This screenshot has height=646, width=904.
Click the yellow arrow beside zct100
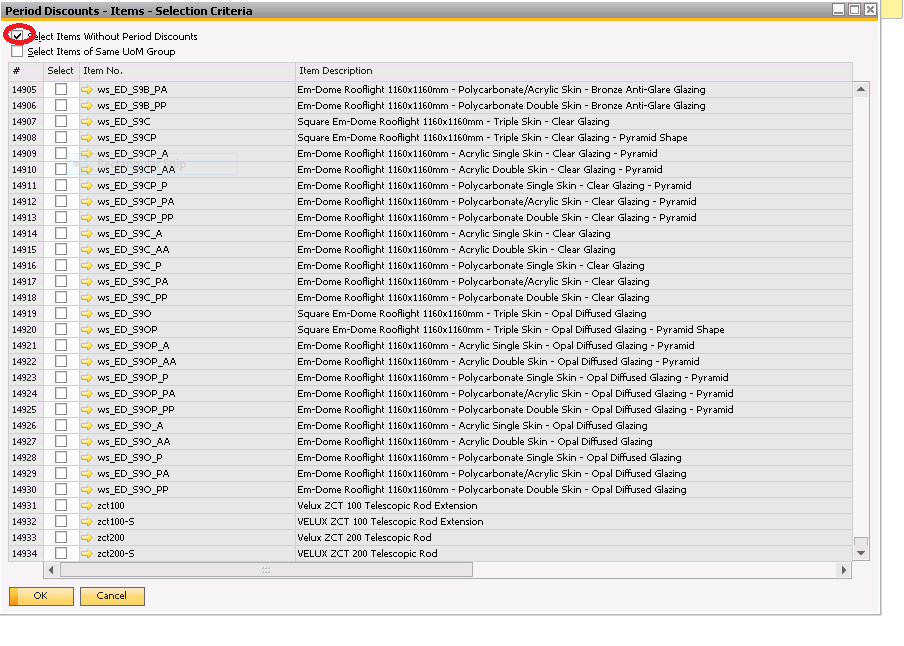[86, 506]
